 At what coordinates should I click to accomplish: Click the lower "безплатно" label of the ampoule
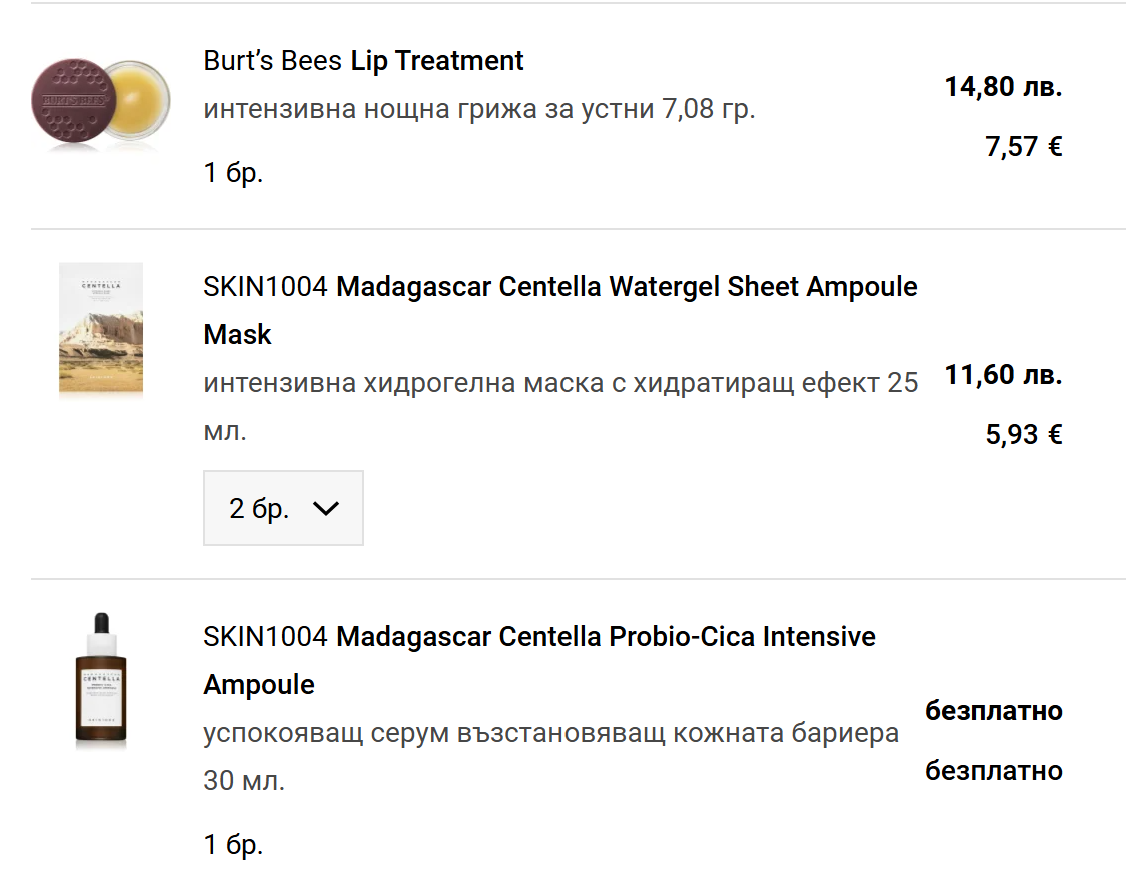tap(993, 771)
